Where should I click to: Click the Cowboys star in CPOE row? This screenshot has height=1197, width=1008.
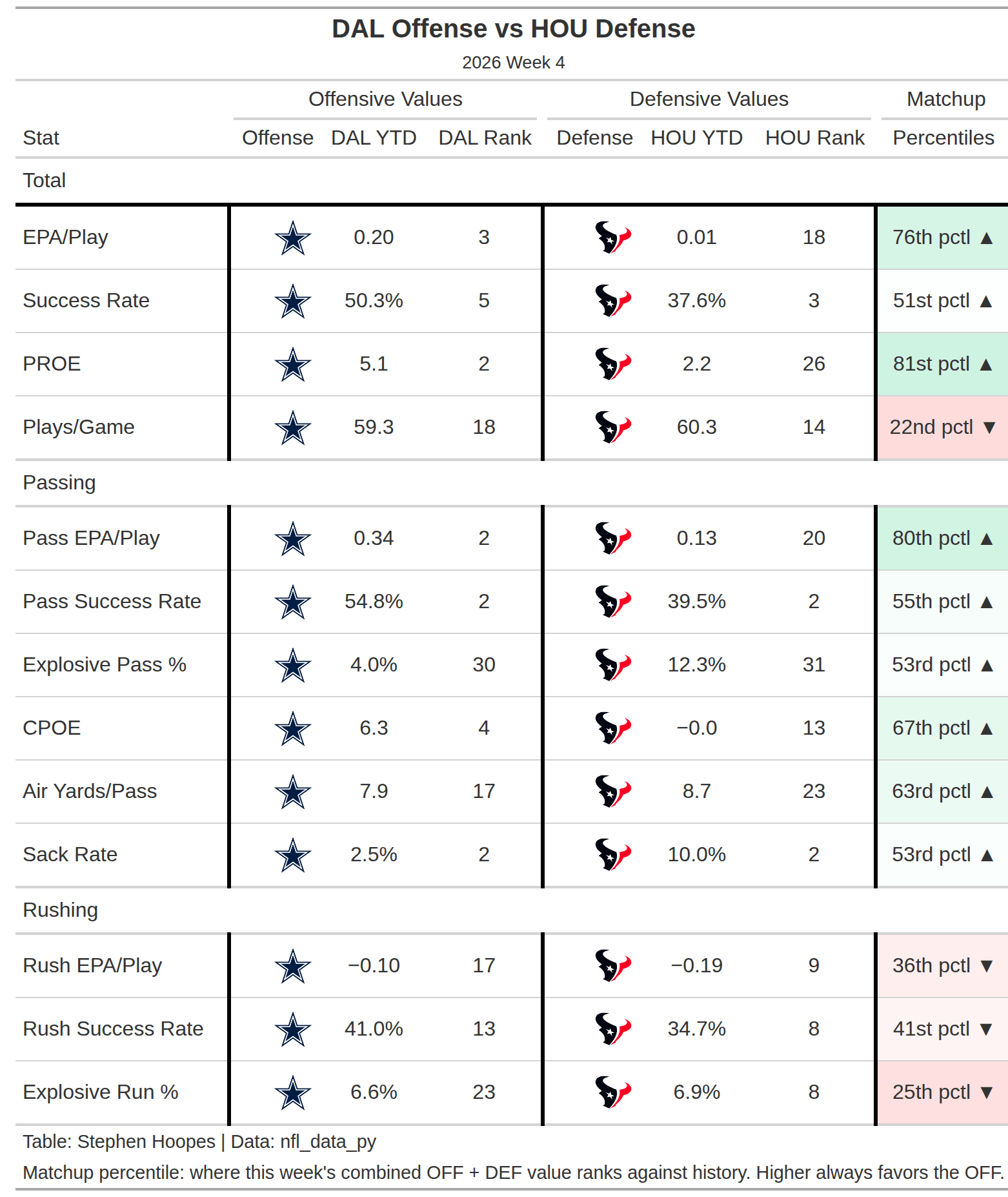click(293, 728)
